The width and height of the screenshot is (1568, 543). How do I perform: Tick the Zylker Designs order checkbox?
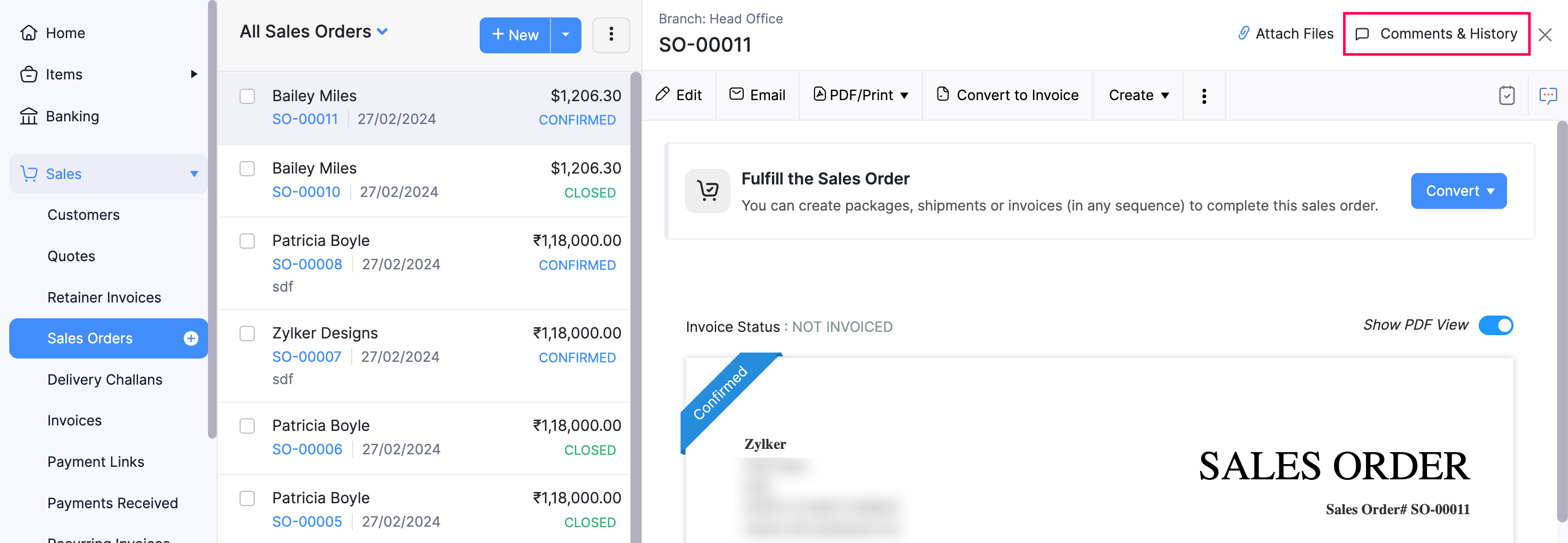click(x=247, y=333)
